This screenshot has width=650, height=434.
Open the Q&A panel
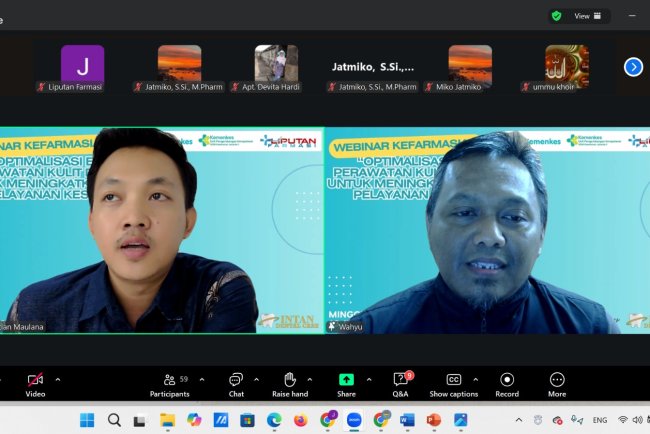tap(400, 385)
